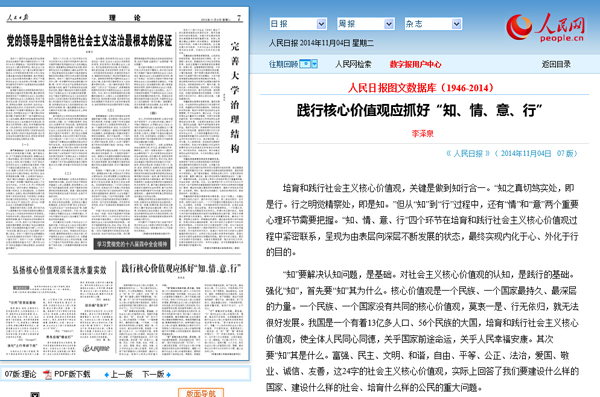Click the small black icon below 07版 bar

pyautogui.click(x=35, y=394)
